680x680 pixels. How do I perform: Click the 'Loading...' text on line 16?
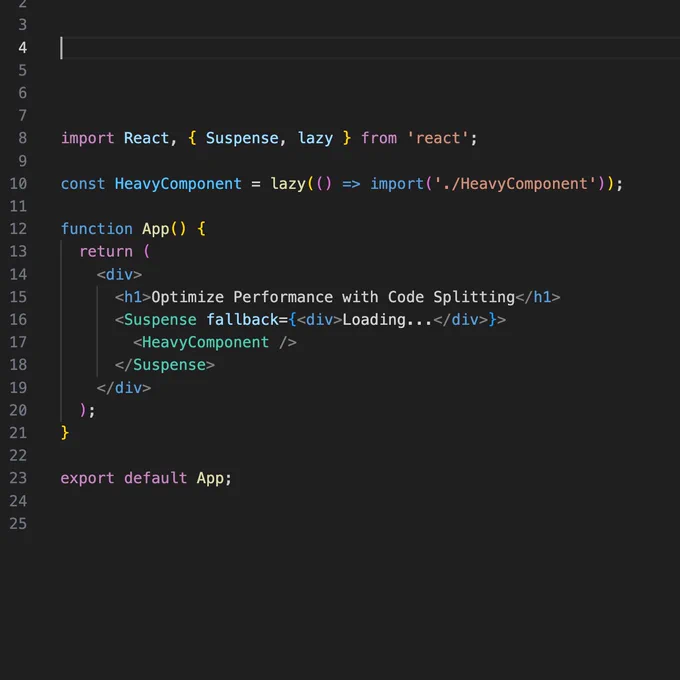pos(388,320)
